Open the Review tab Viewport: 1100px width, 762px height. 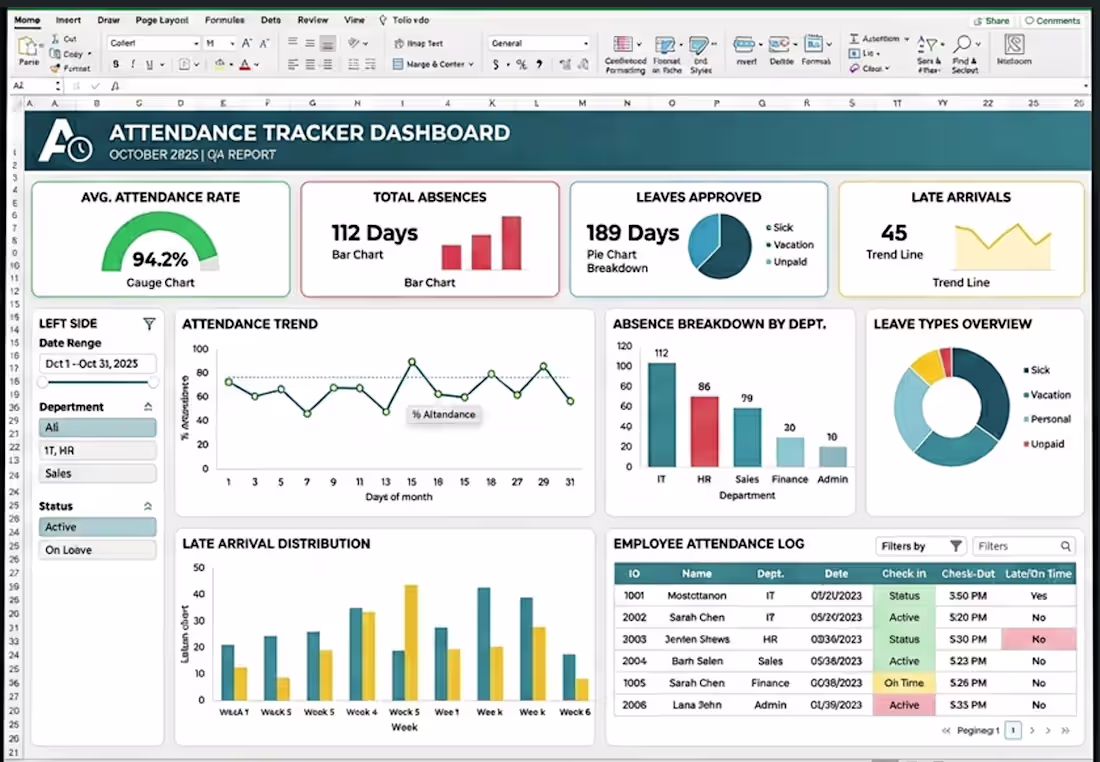tap(312, 19)
